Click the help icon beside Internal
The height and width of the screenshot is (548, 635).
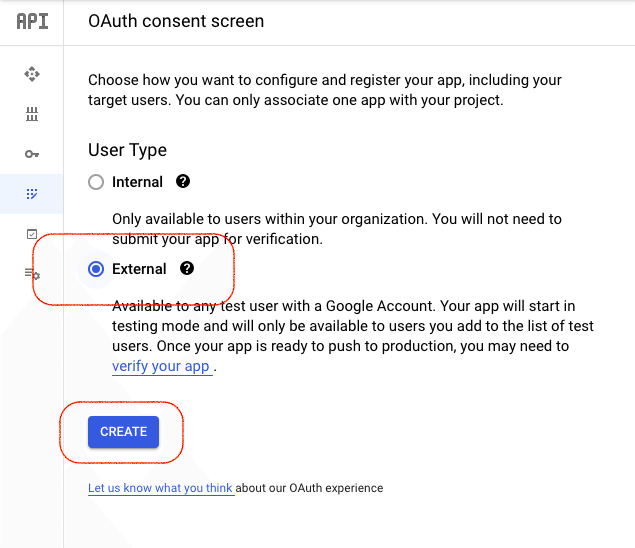pos(183,182)
